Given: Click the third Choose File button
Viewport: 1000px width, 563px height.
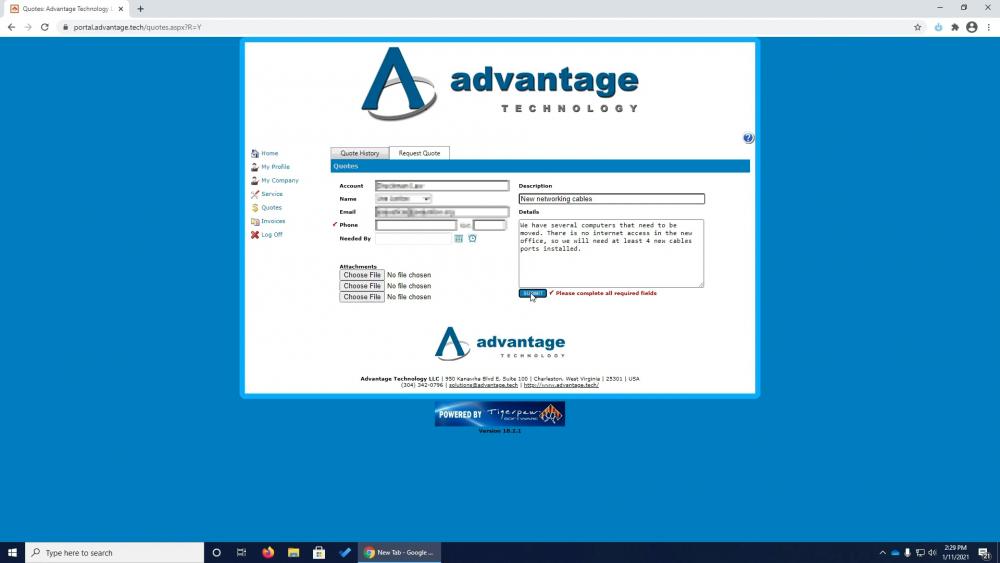Looking at the screenshot, I should coord(362,296).
